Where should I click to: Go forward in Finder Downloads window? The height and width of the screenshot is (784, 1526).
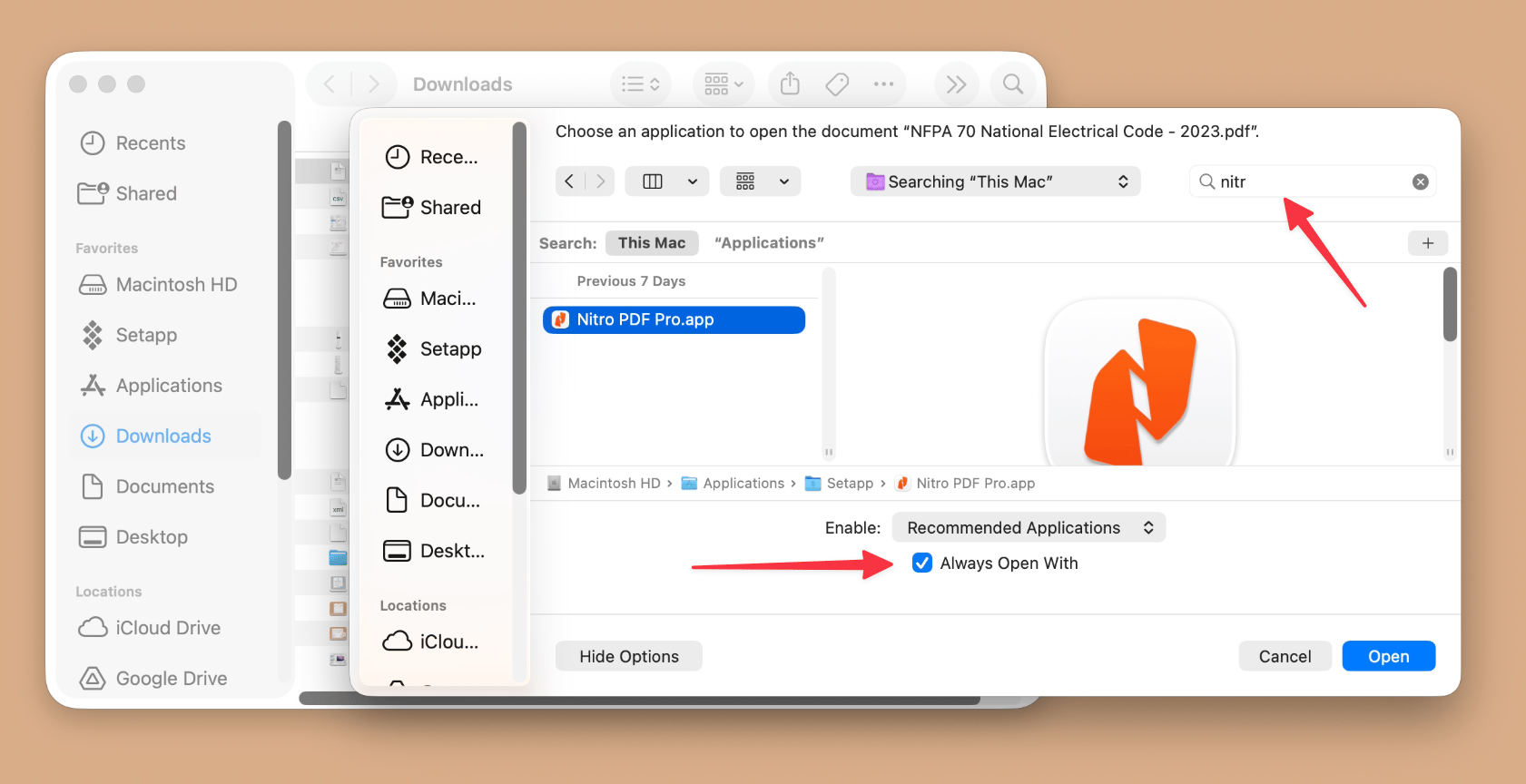tap(373, 84)
